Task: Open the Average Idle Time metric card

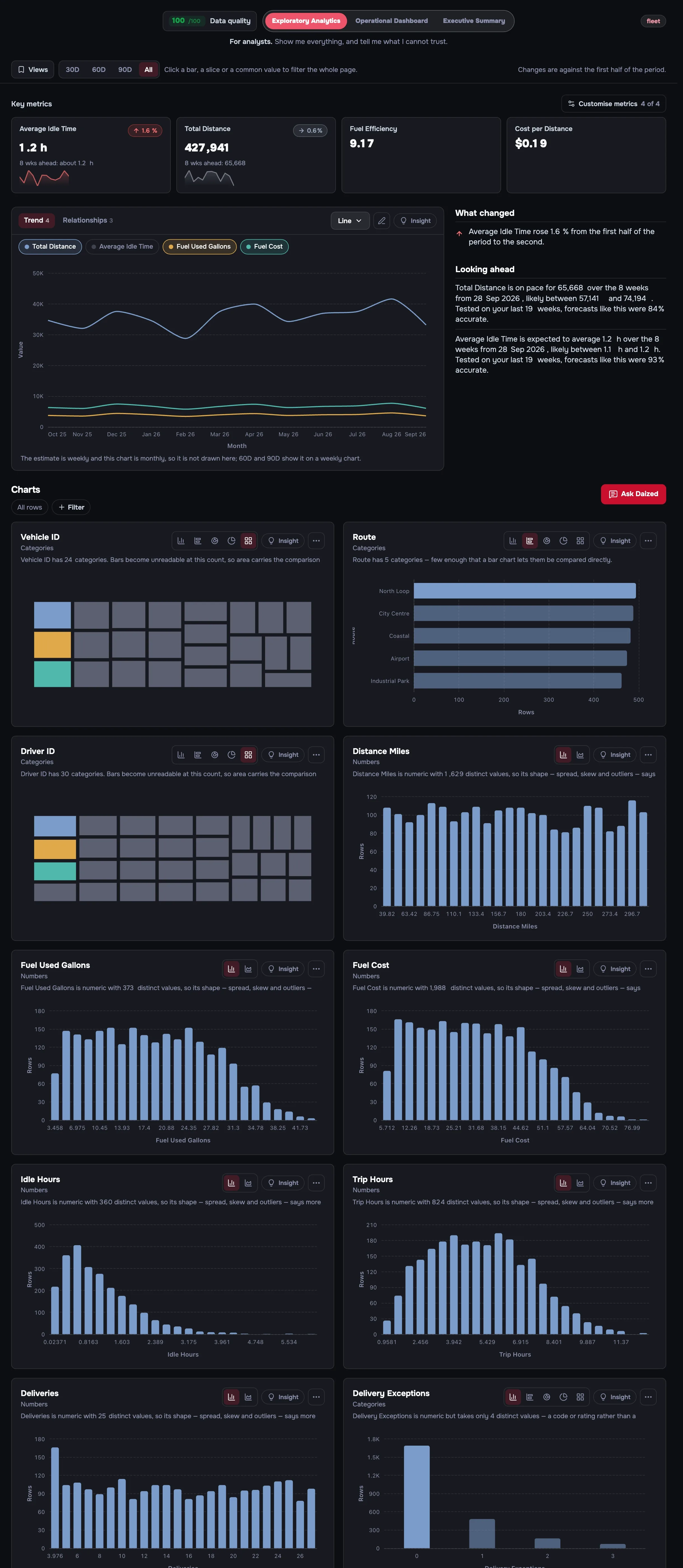Action: tap(91, 155)
